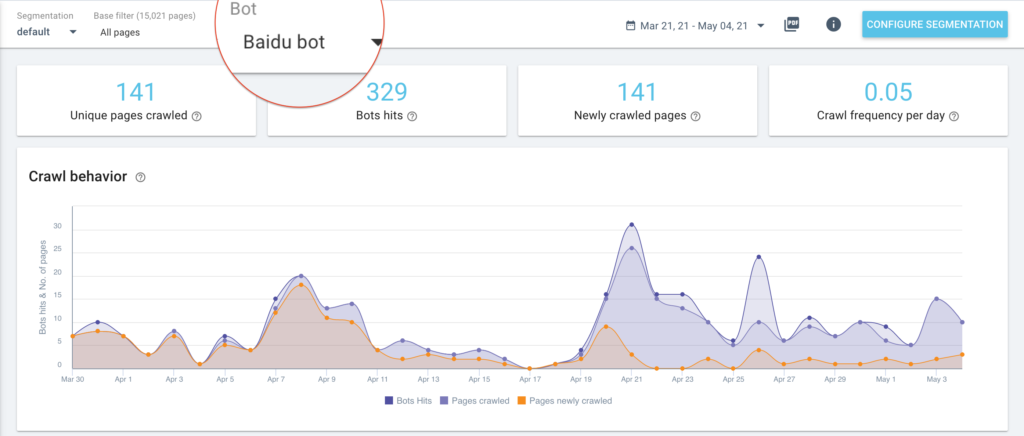Click the Crawl frequency per day label
1024x436 pixels.
click(x=882, y=116)
